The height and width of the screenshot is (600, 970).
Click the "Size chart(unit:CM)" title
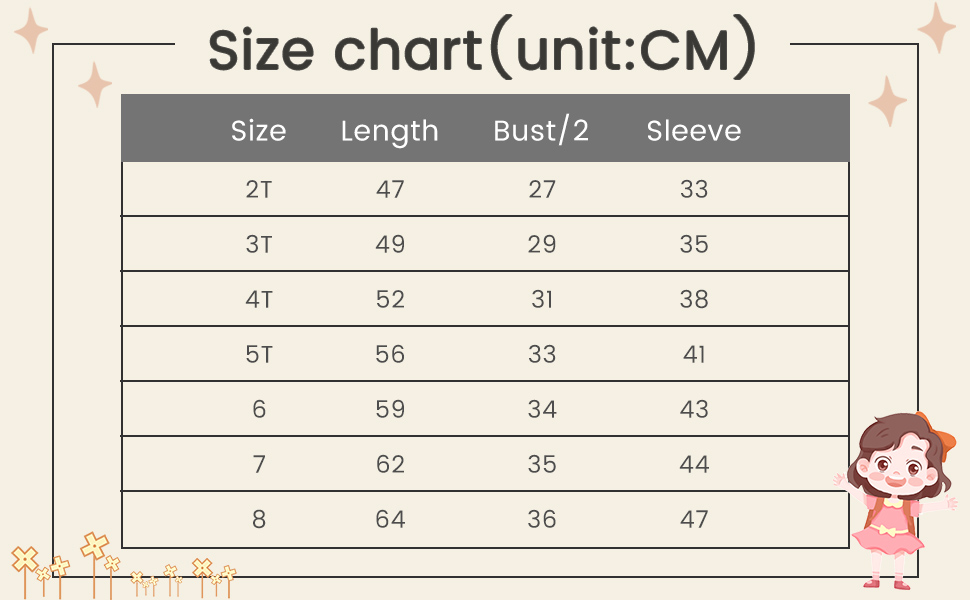pos(482,50)
